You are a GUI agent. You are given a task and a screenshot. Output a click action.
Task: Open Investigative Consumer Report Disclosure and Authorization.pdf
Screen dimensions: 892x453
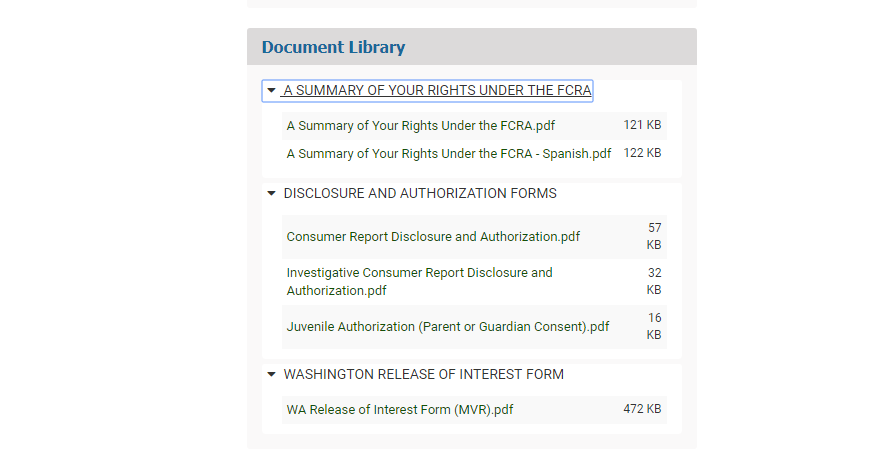[x=419, y=281]
